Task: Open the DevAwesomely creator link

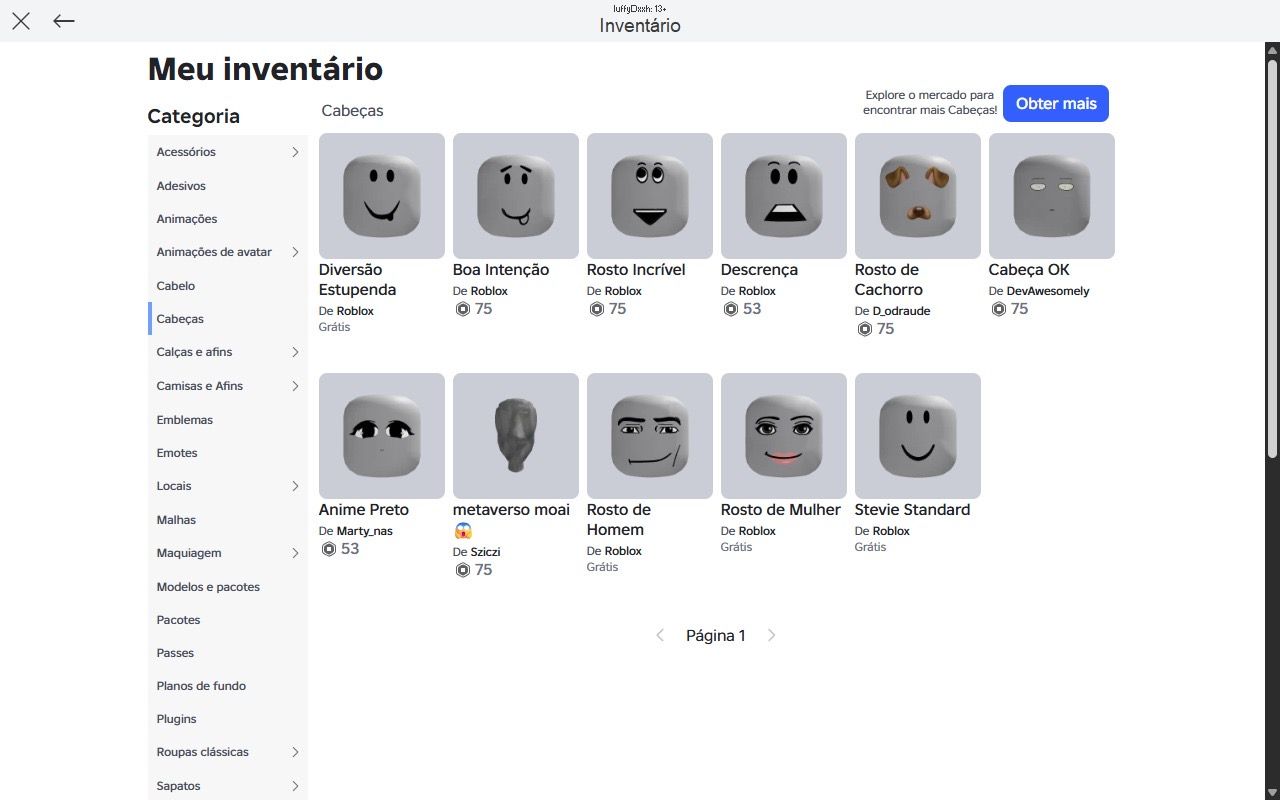Action: tap(1048, 291)
